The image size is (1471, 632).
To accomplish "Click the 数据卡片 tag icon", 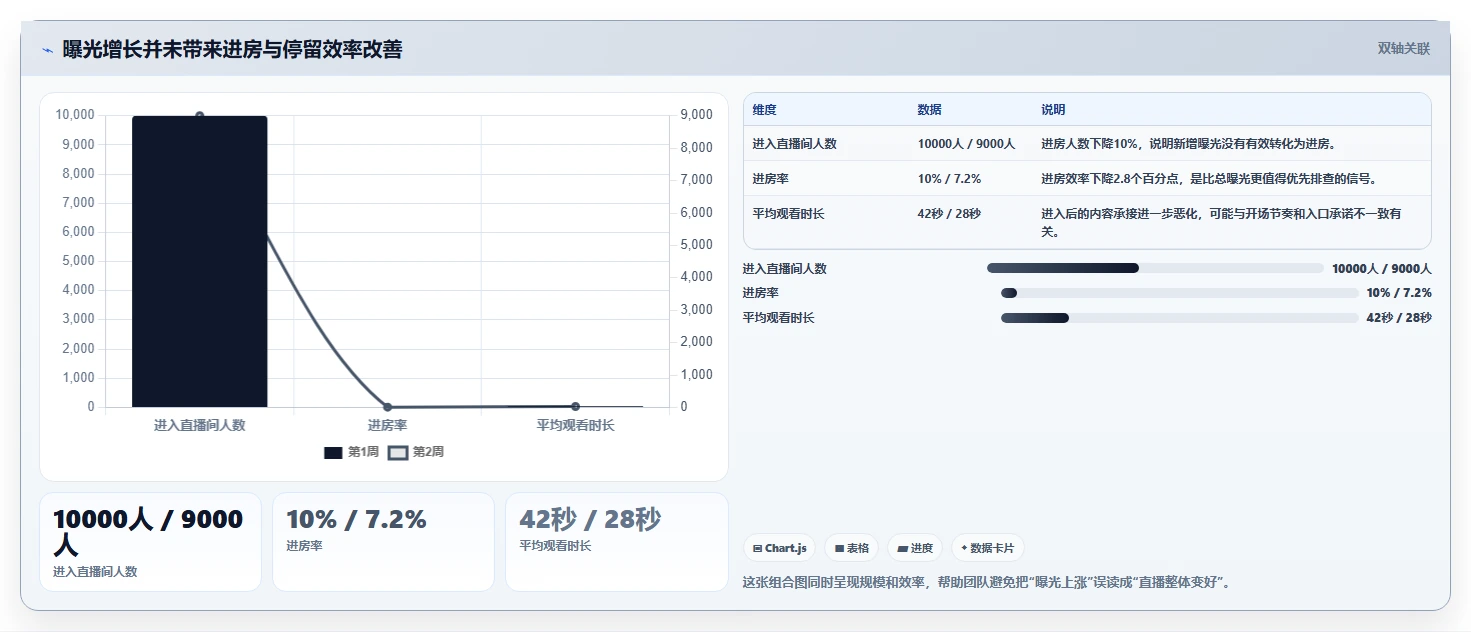I will (x=964, y=548).
